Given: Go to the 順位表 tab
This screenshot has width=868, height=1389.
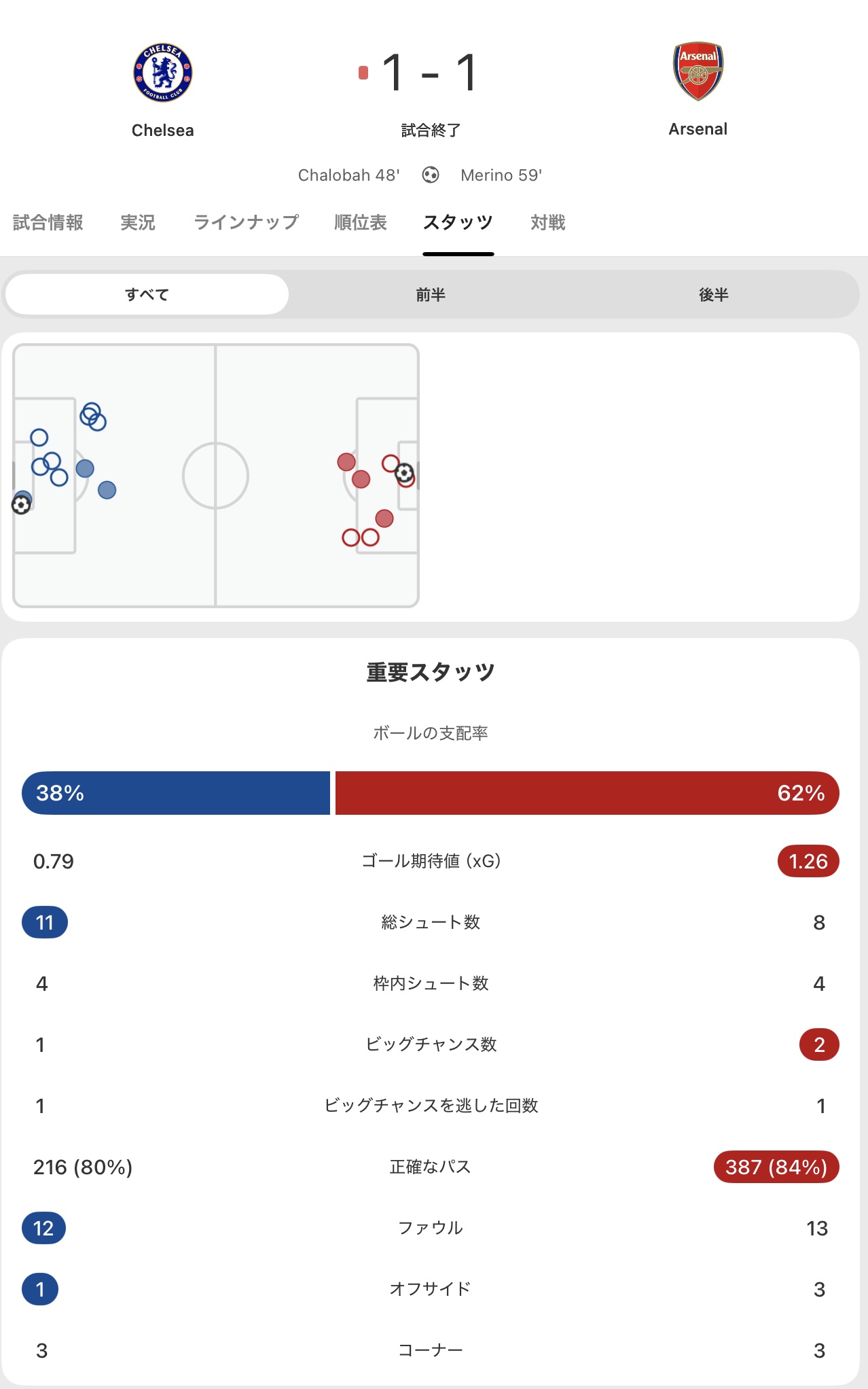Looking at the screenshot, I should pos(361,222).
